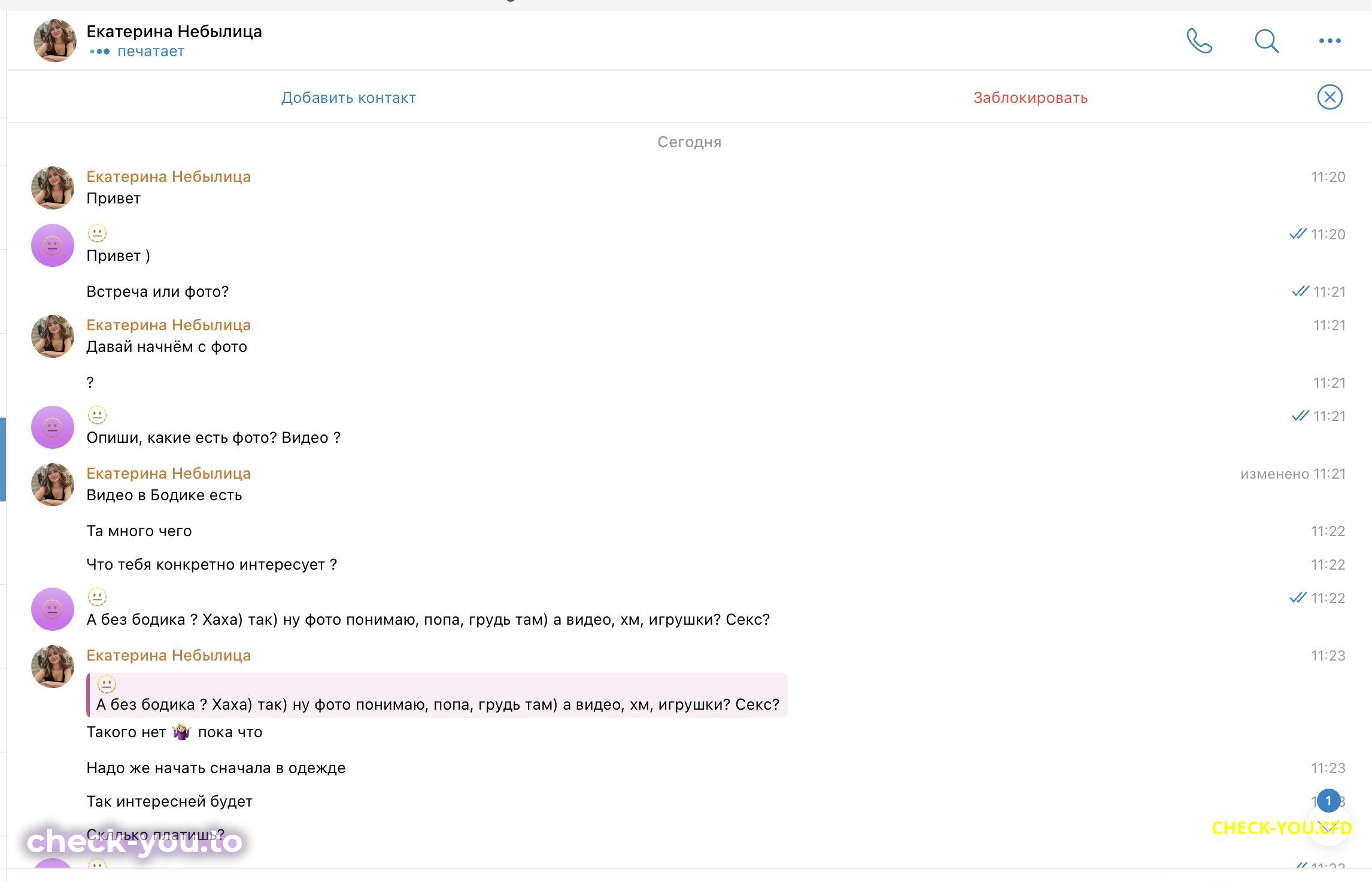This screenshot has height=882, width=1372.
Task: Click the lone '?' message at 11:21
Action: (90, 382)
